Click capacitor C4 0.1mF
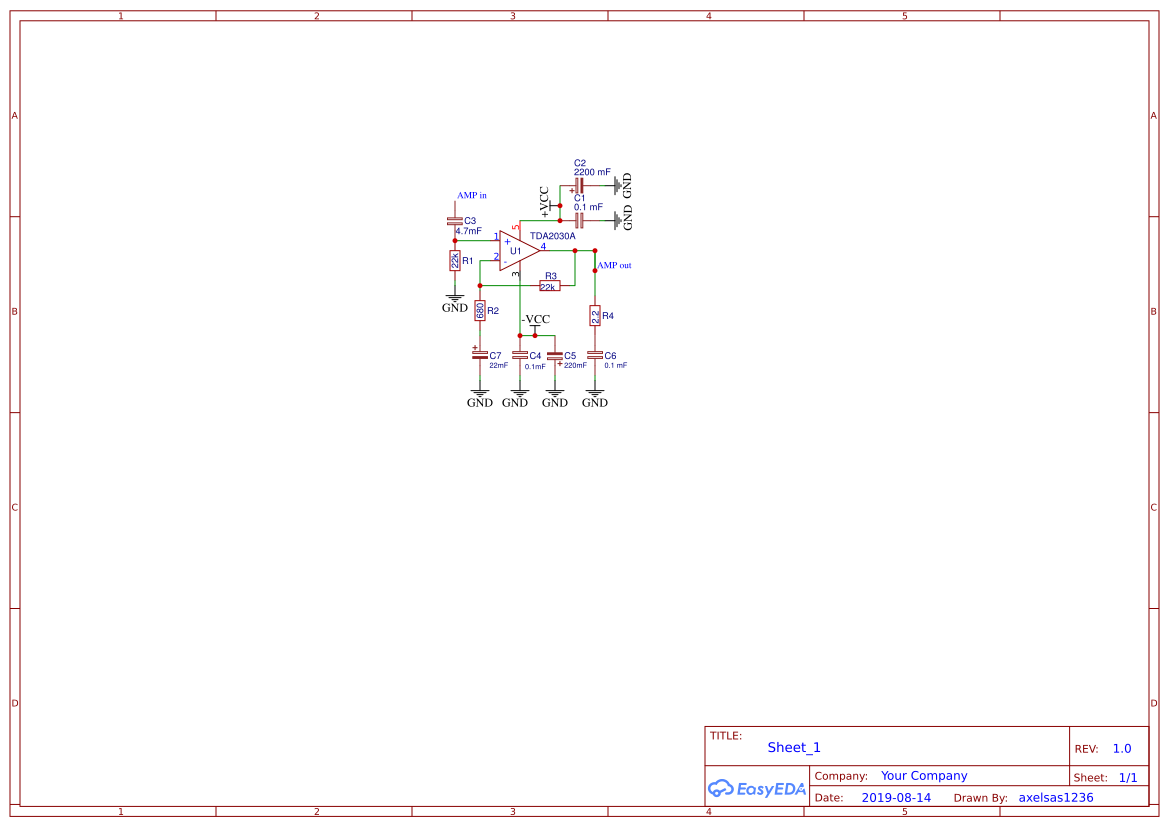Image resolution: width=1169 pixels, height=827 pixels. (518, 356)
